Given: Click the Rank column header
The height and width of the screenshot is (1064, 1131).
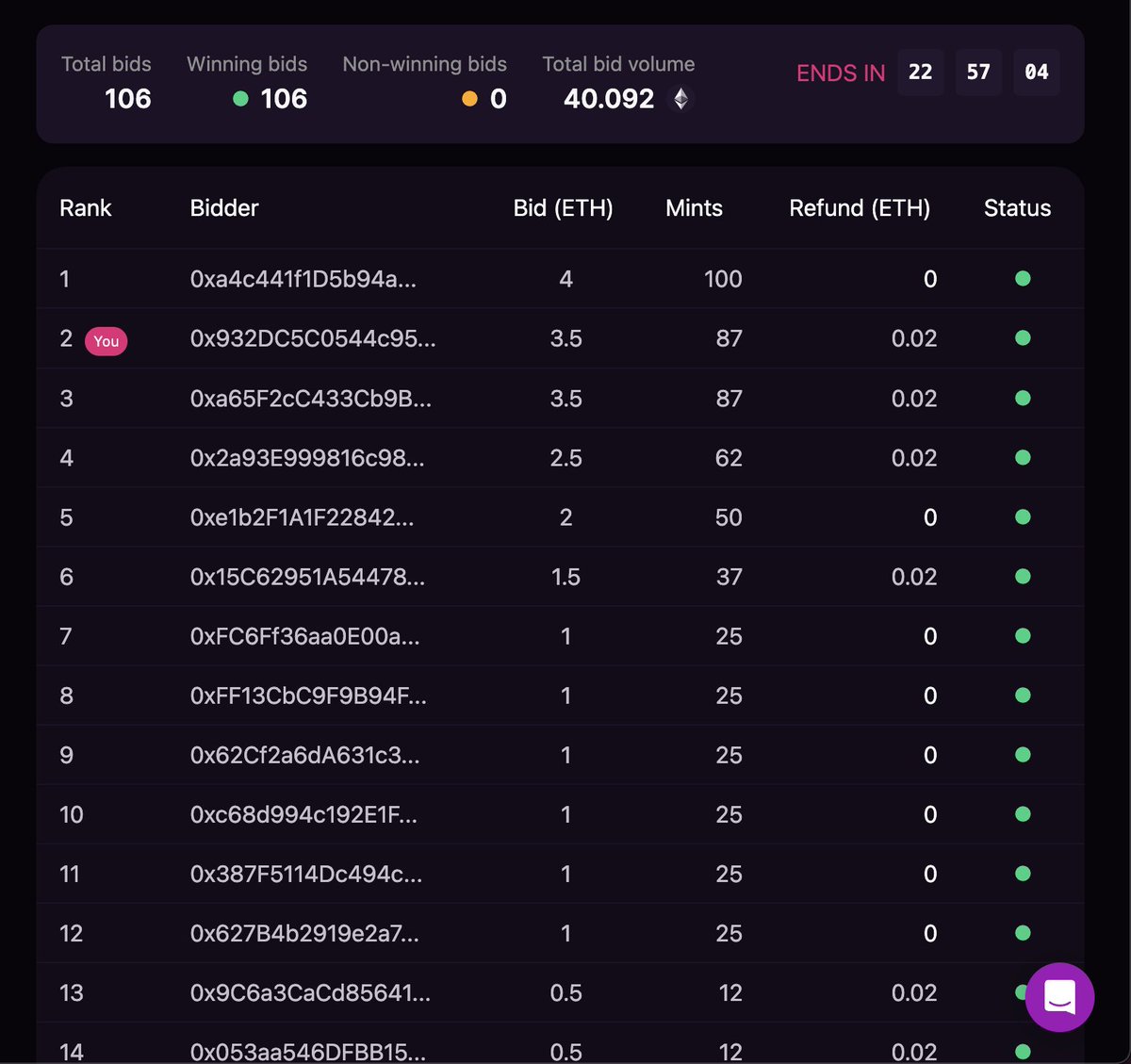Looking at the screenshot, I should point(86,208).
